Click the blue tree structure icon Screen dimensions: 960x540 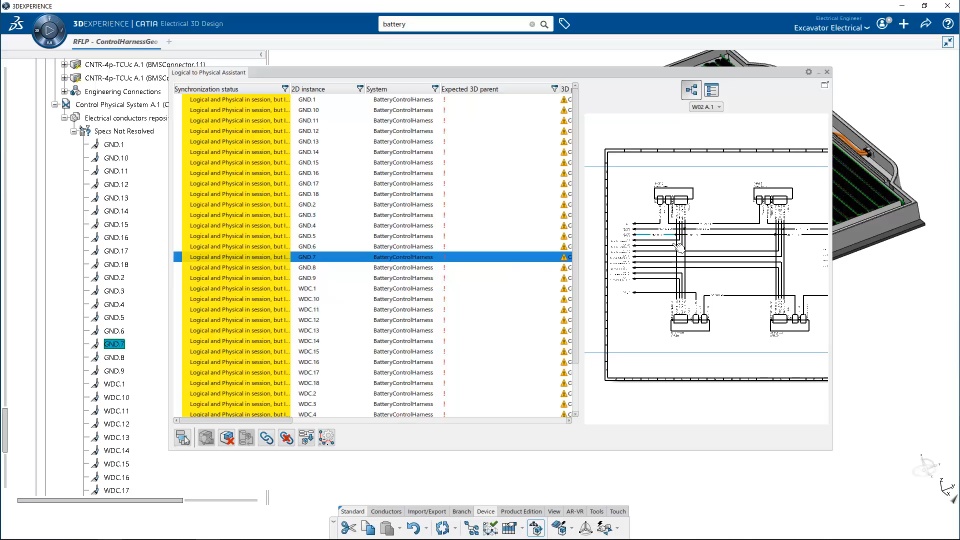[471, 528]
